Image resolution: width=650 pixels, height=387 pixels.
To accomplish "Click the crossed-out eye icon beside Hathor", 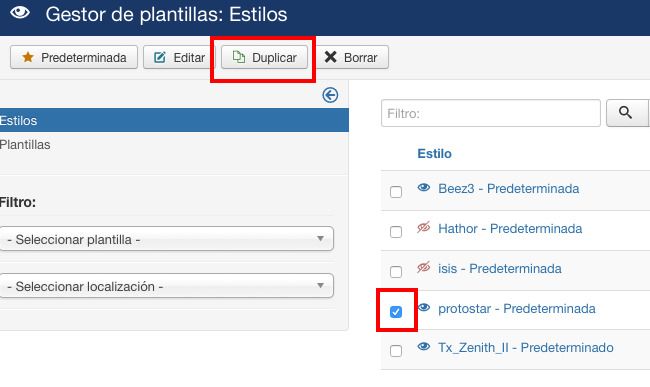I will click(424, 227).
